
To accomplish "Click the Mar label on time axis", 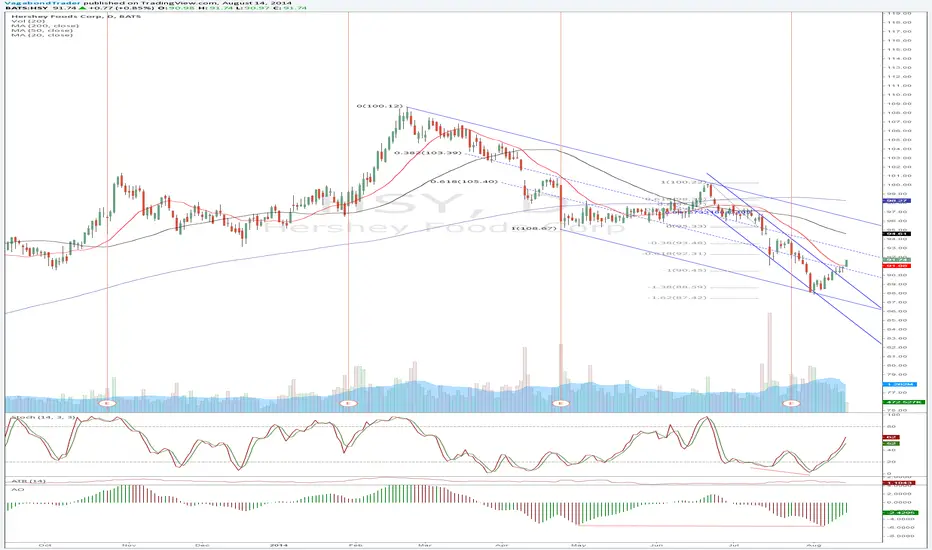I will click(x=424, y=545).
